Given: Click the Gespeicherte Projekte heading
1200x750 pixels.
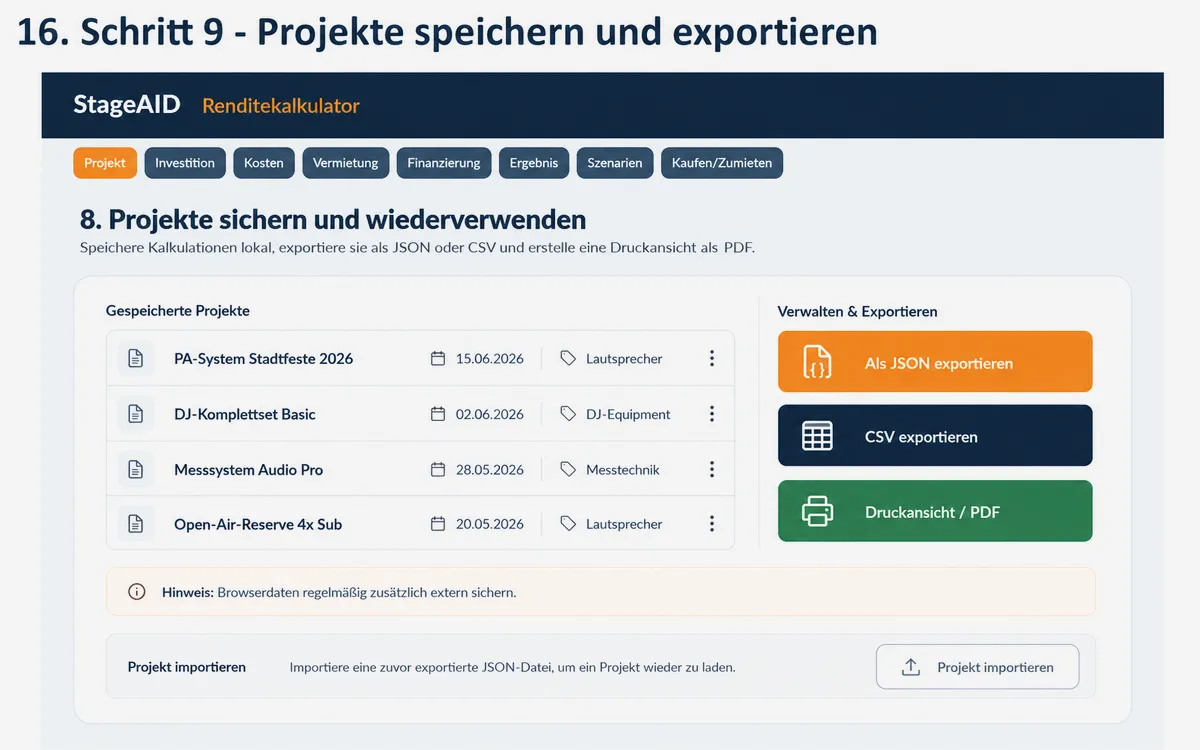Looking at the screenshot, I should [178, 311].
